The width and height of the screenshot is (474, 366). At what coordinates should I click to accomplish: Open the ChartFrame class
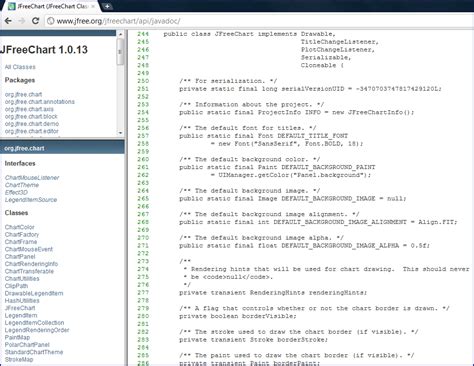coord(21,242)
